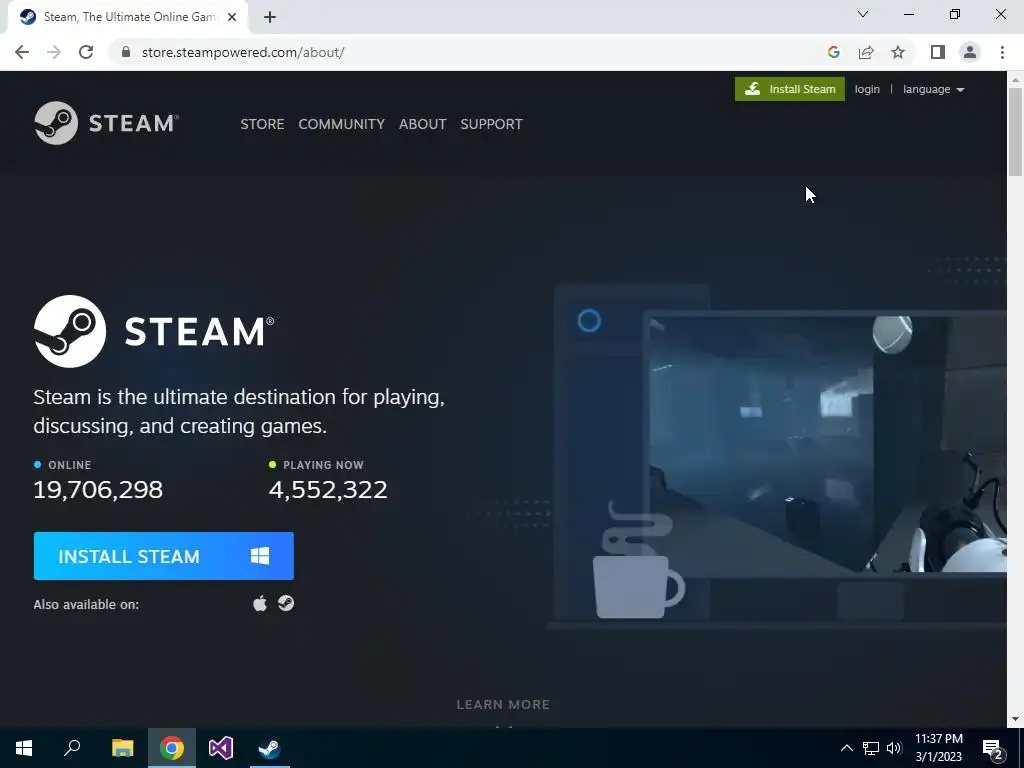Click the Portal game preview image
Image resolution: width=1024 pixels, height=768 pixels.
827,444
